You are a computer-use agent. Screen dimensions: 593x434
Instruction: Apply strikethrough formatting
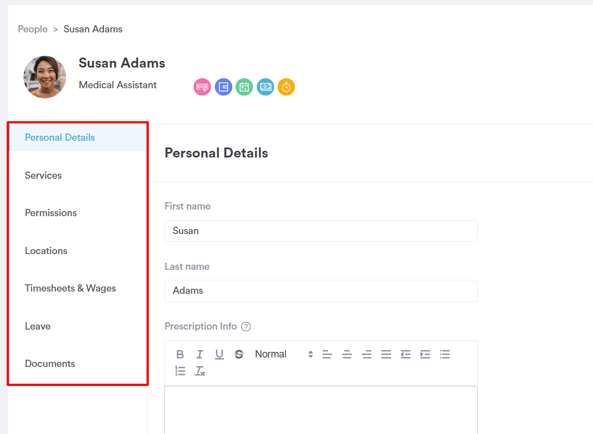click(x=239, y=354)
